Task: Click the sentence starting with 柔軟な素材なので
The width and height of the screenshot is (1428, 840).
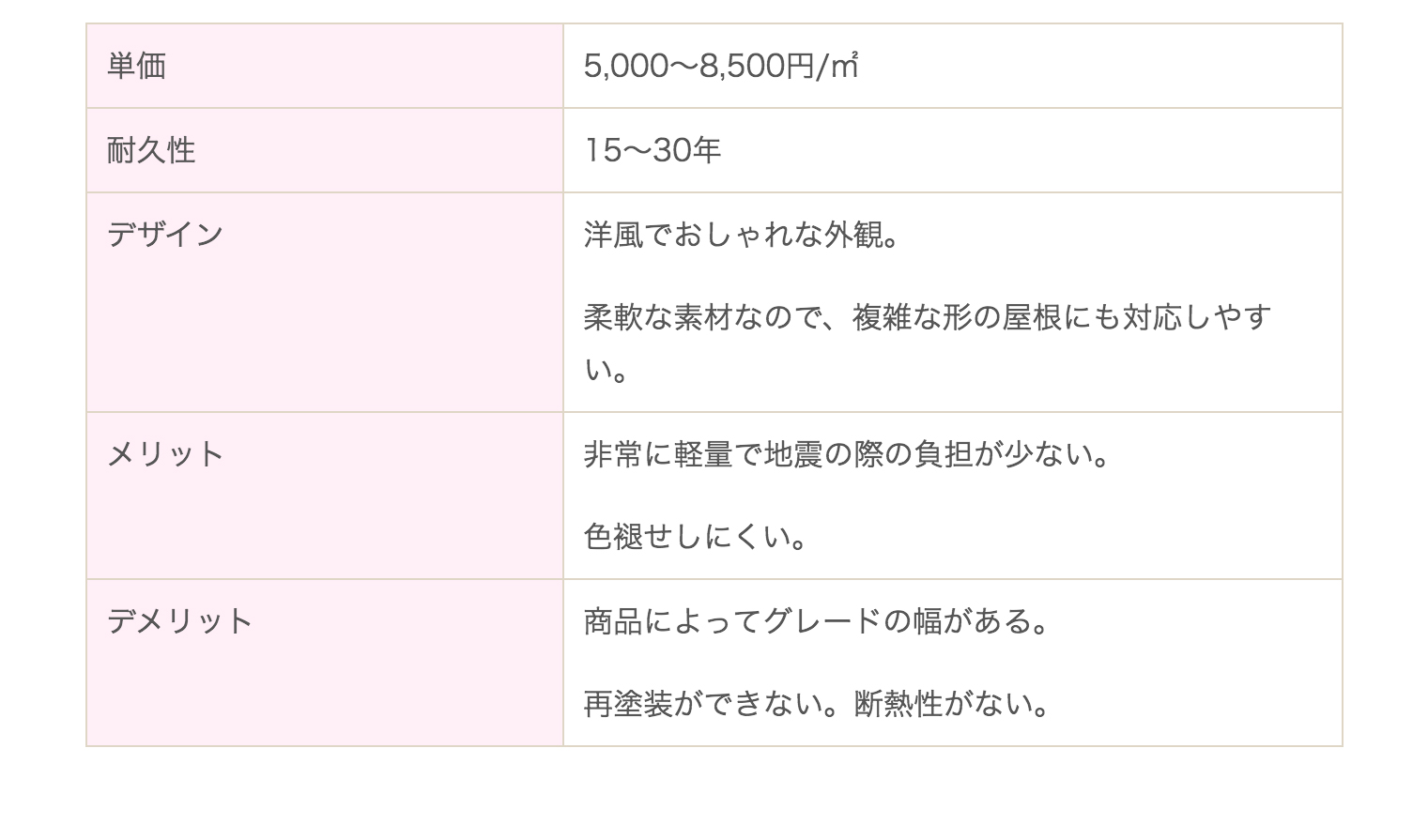Action: (928, 344)
